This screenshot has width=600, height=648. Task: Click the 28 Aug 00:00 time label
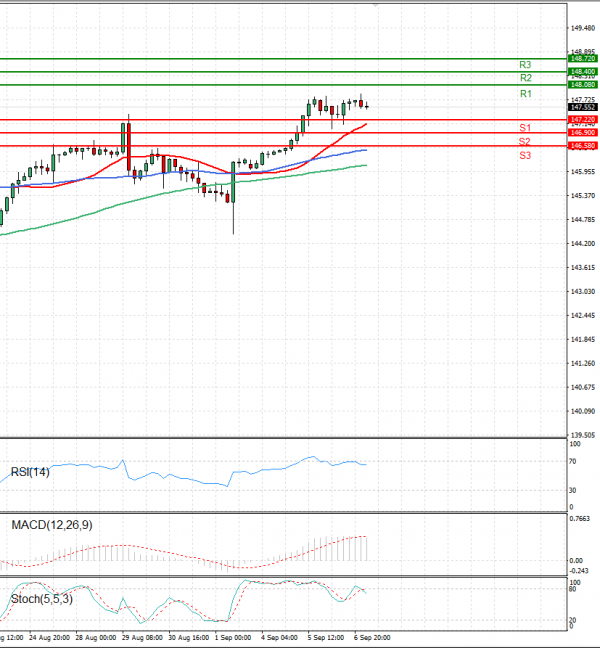(x=96, y=638)
